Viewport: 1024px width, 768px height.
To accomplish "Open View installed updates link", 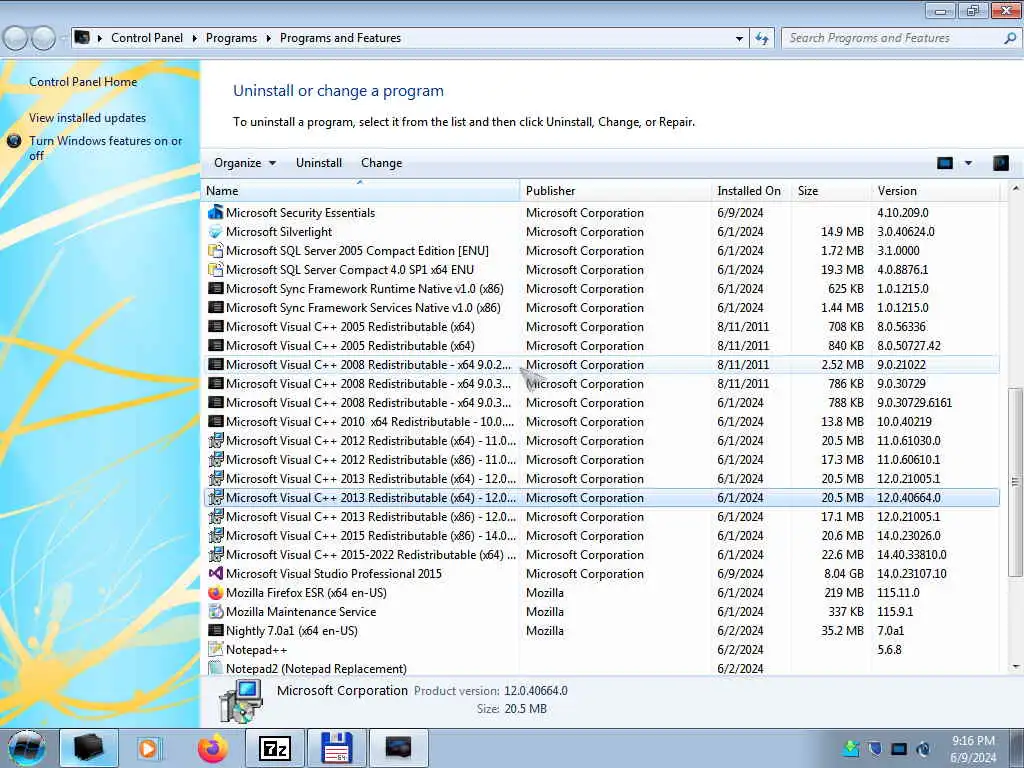I will [x=88, y=118].
